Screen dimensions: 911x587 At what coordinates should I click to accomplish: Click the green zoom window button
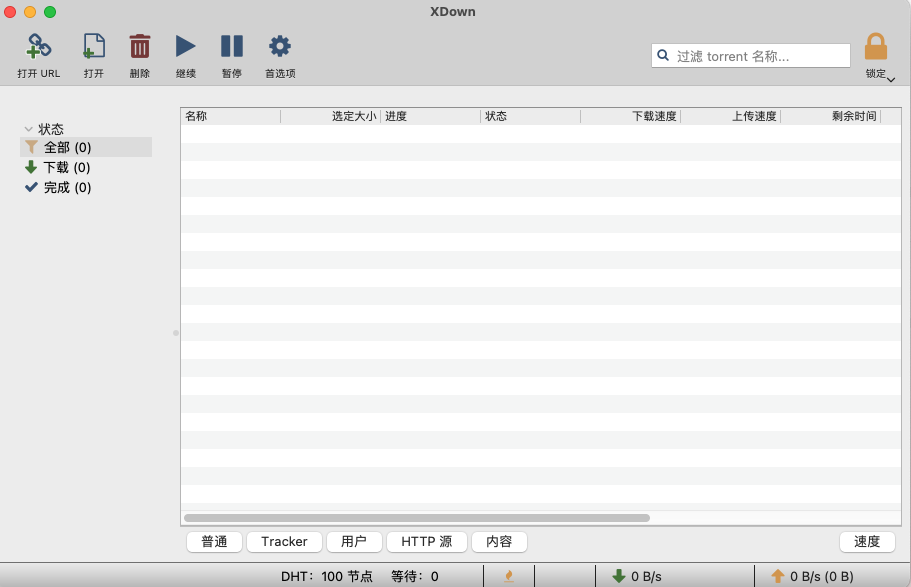point(50,12)
